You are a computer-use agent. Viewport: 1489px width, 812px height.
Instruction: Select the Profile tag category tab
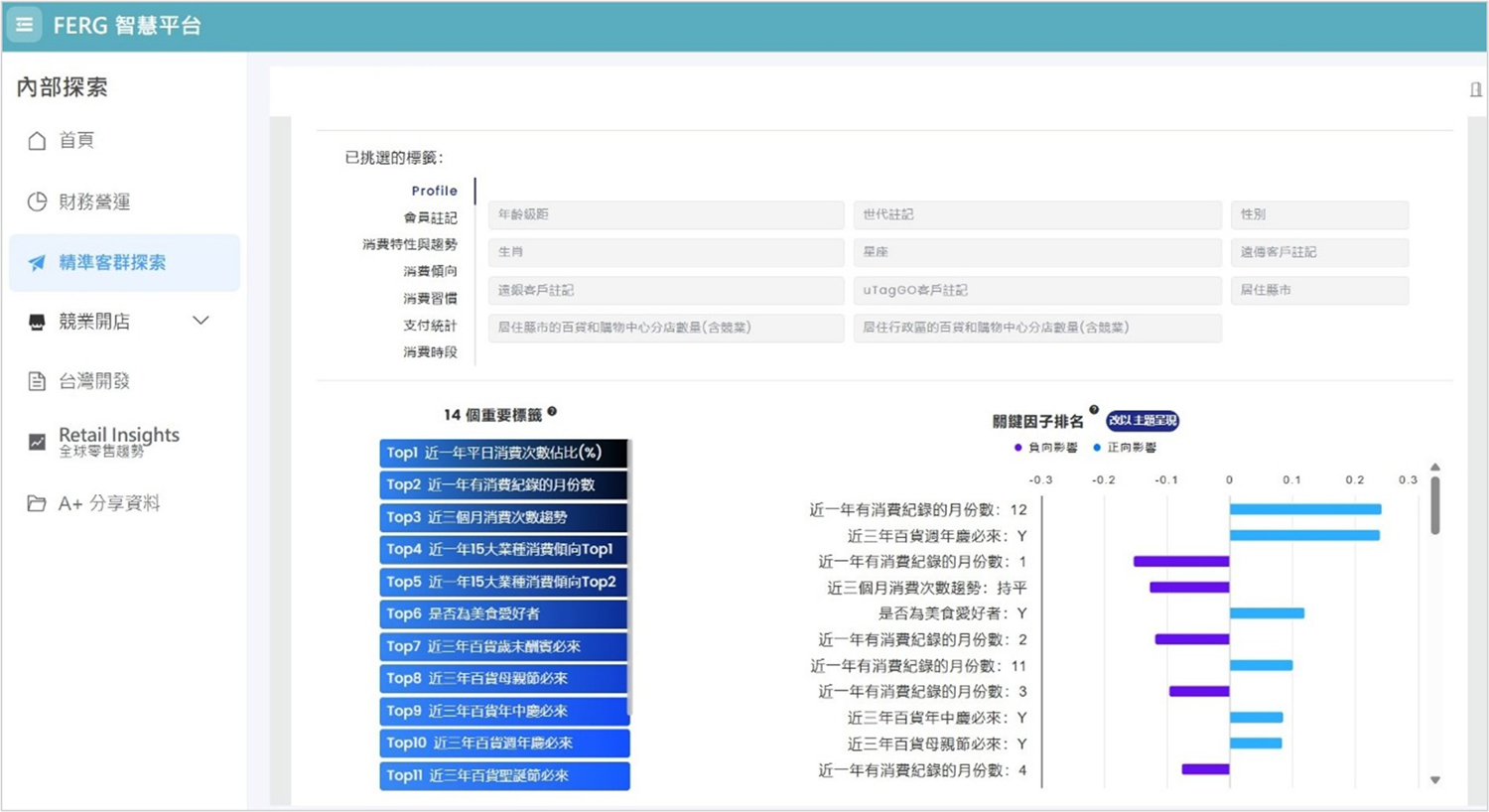coord(434,191)
